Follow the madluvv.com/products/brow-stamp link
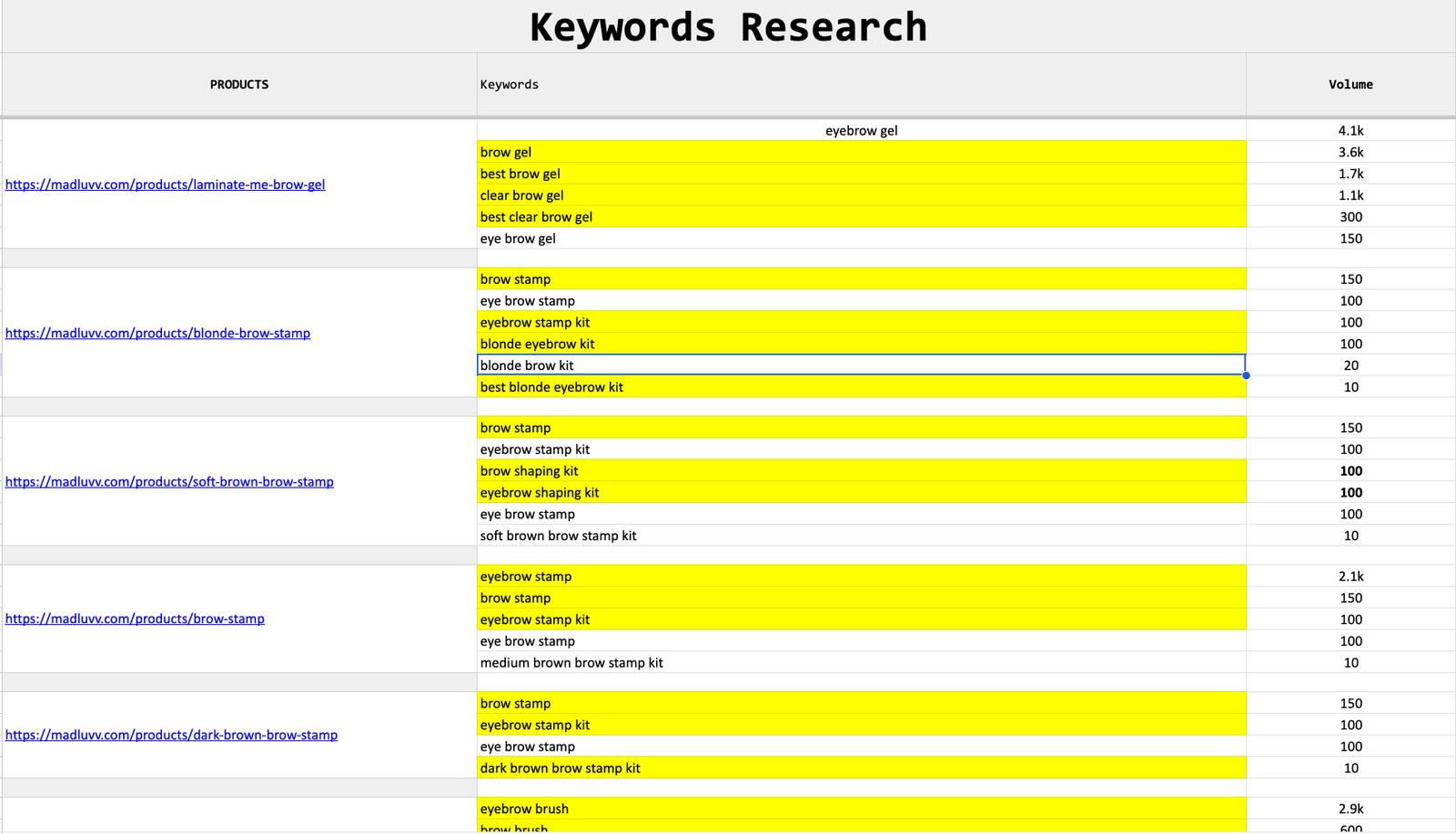Image resolution: width=1456 pixels, height=834 pixels. [135, 619]
